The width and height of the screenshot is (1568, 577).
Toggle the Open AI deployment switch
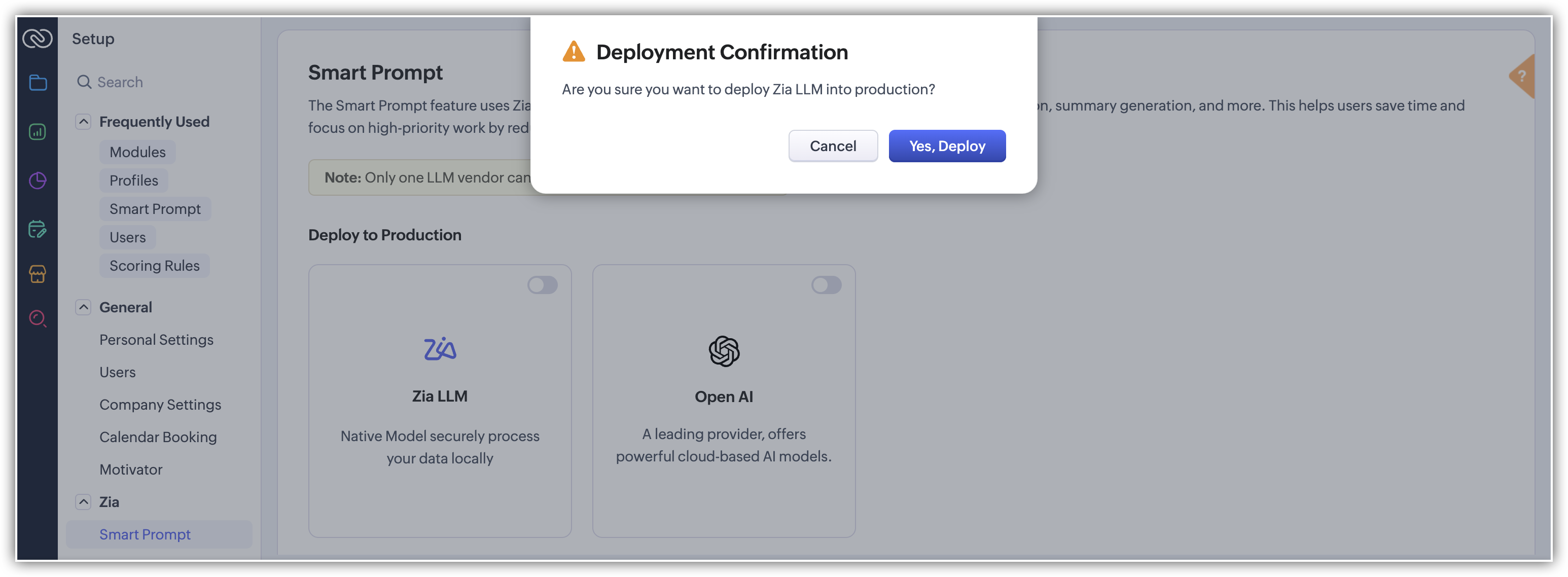point(826,285)
